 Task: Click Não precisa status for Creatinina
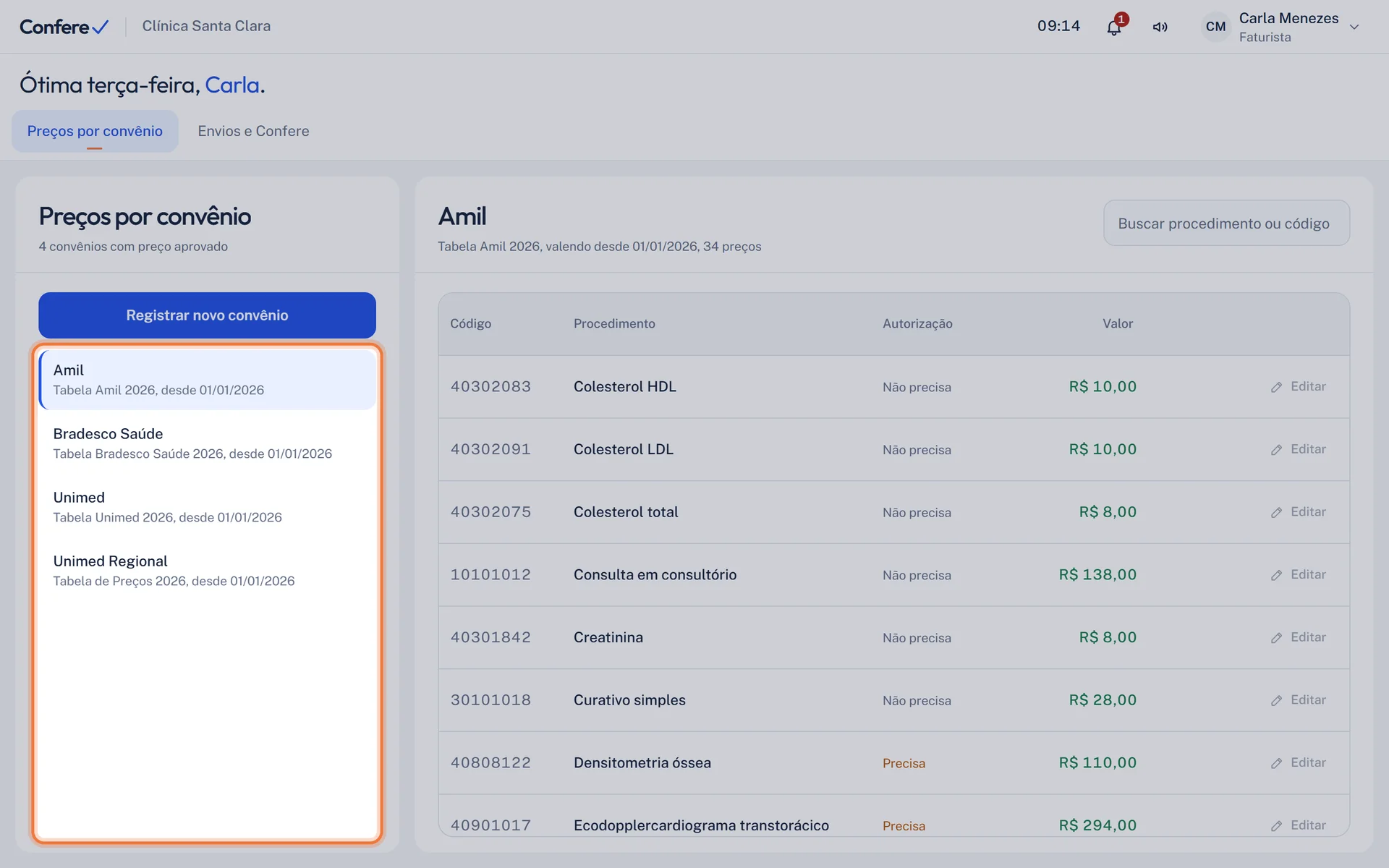(917, 638)
